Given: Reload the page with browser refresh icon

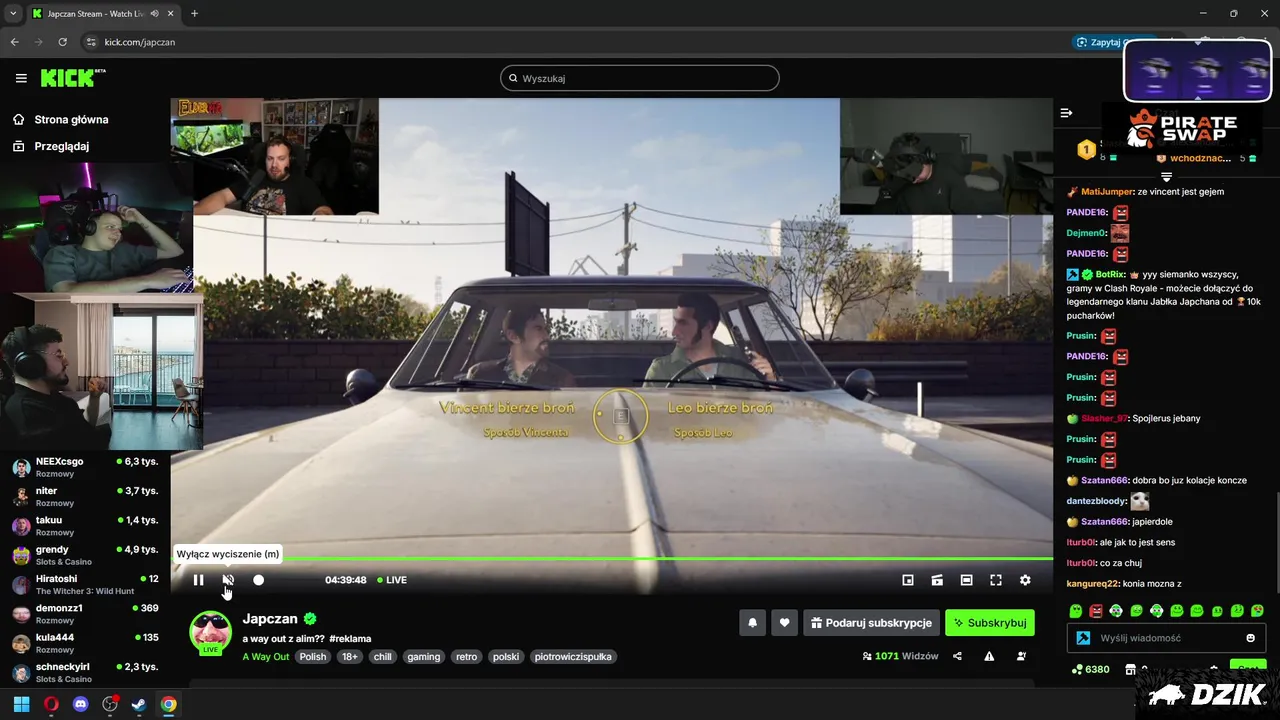Looking at the screenshot, I should (63, 42).
